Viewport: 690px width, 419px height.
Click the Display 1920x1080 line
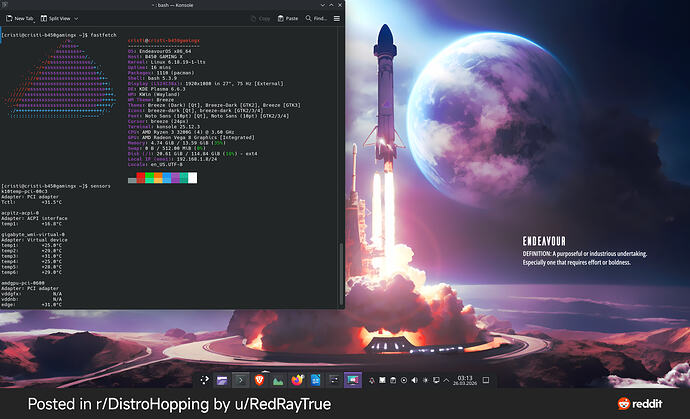(206, 84)
